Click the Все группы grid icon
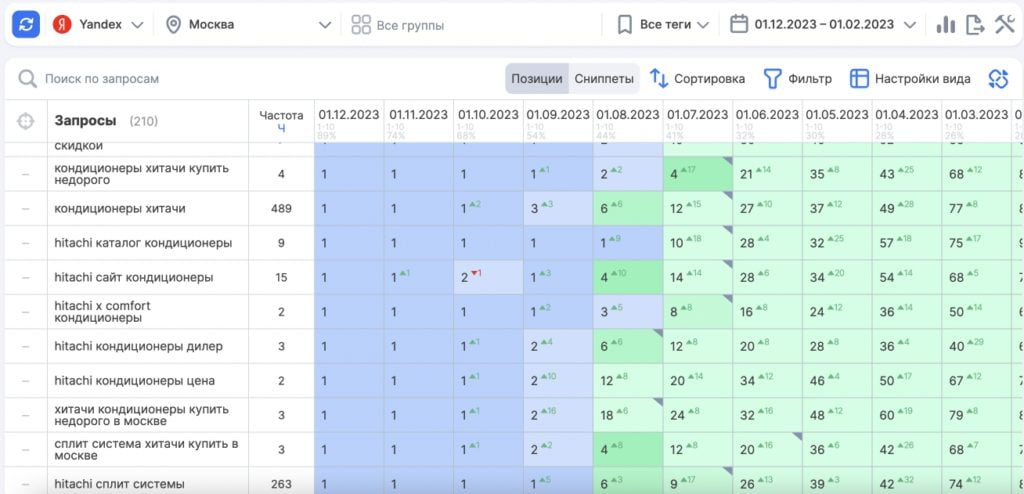This screenshot has height=494, width=1024. click(x=361, y=25)
